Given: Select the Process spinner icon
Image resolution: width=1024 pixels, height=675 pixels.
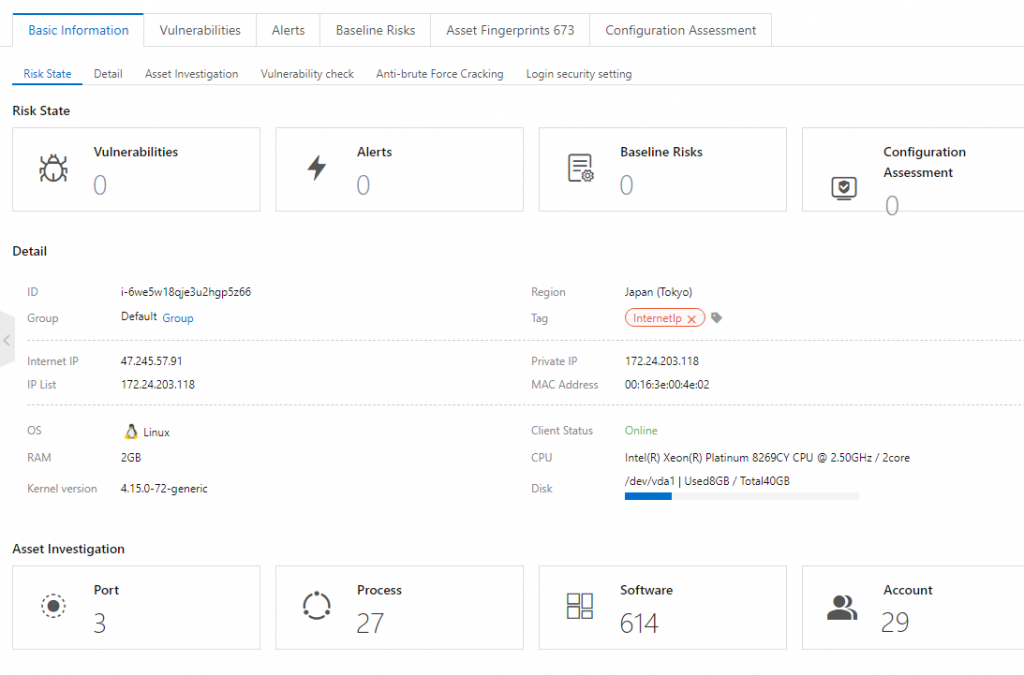Looking at the screenshot, I should click(x=317, y=606).
